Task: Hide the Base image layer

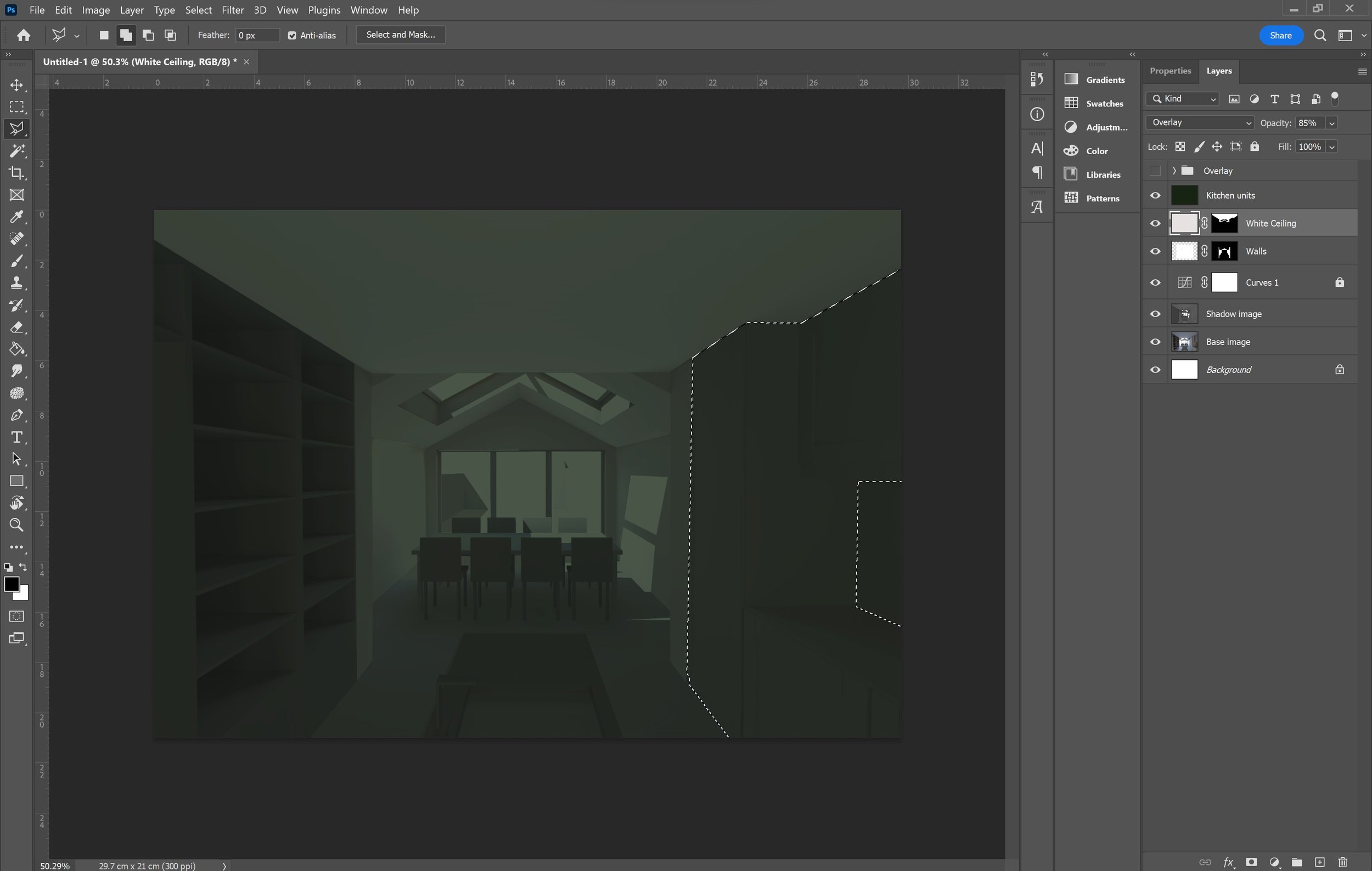Action: (1155, 342)
